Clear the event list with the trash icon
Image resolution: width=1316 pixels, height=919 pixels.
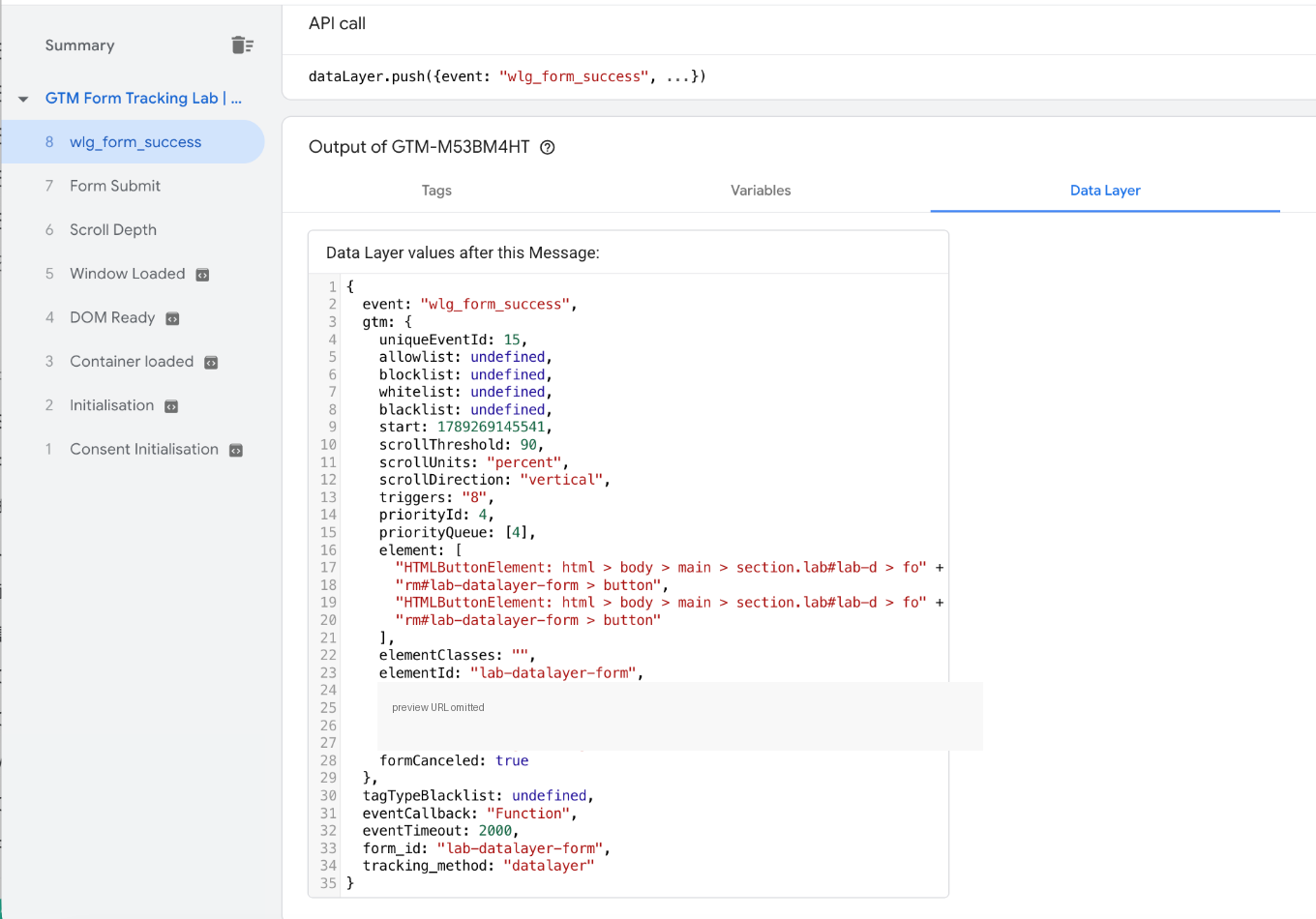click(242, 44)
